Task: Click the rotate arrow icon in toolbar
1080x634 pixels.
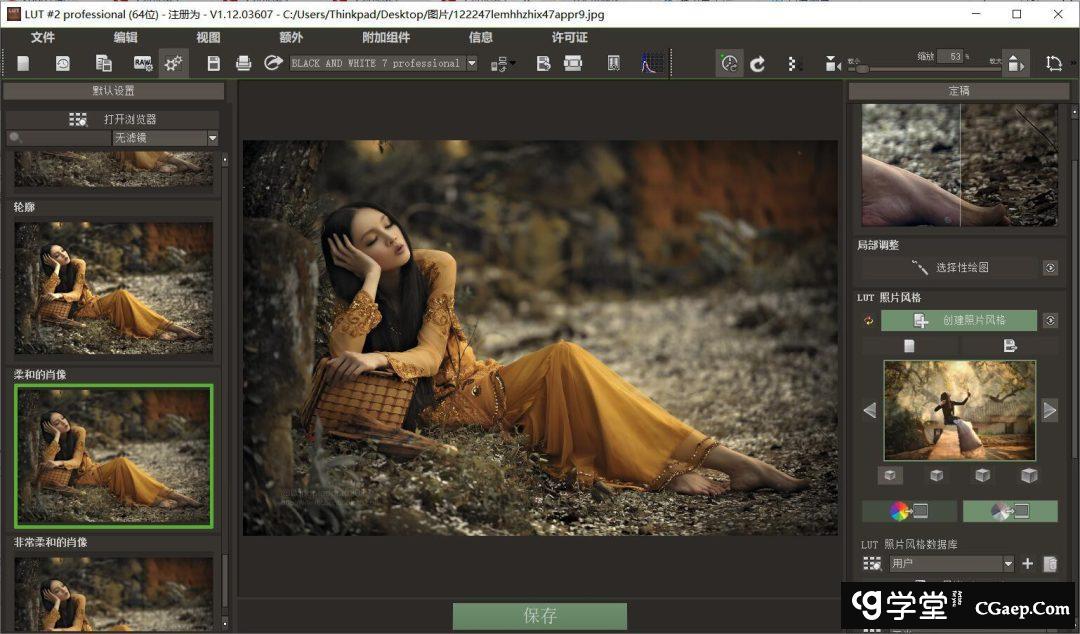Action: [x=758, y=64]
